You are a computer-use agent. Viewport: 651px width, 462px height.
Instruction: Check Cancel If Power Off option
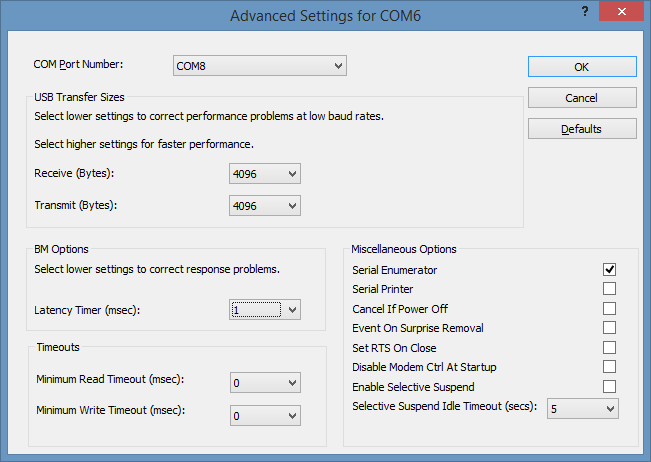[609, 308]
